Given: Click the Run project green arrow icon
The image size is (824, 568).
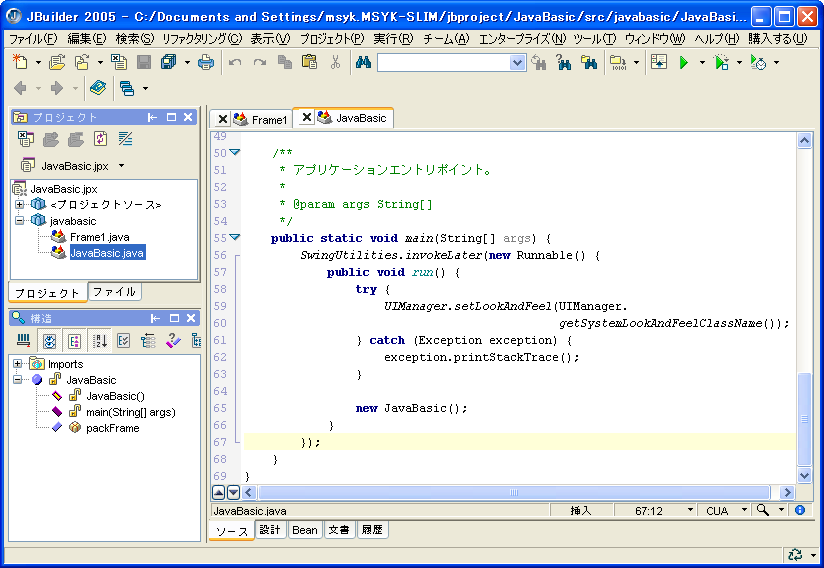Looking at the screenshot, I should click(684, 62).
